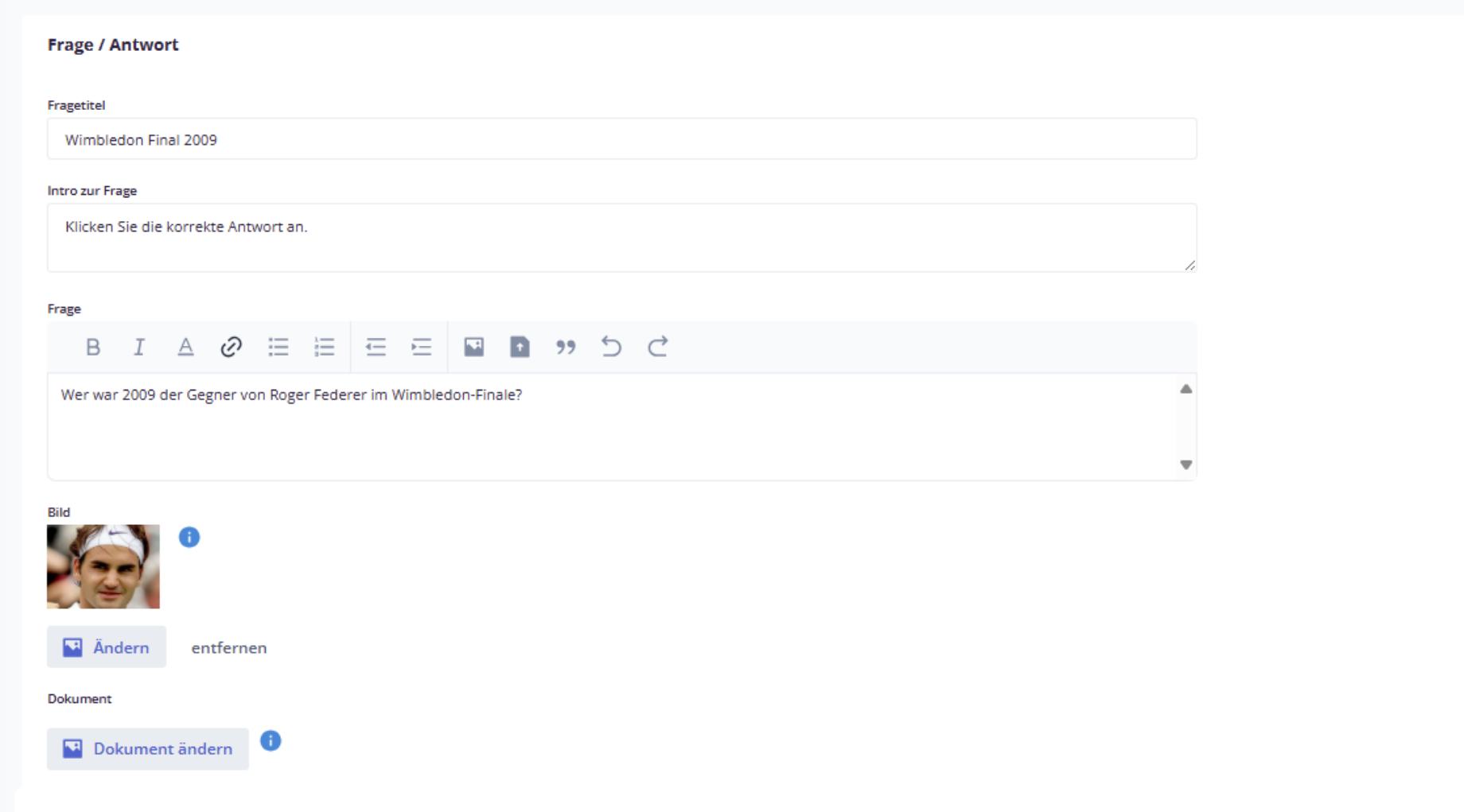1464x812 pixels.
Task: Redo the last edit
Action: pos(658,347)
